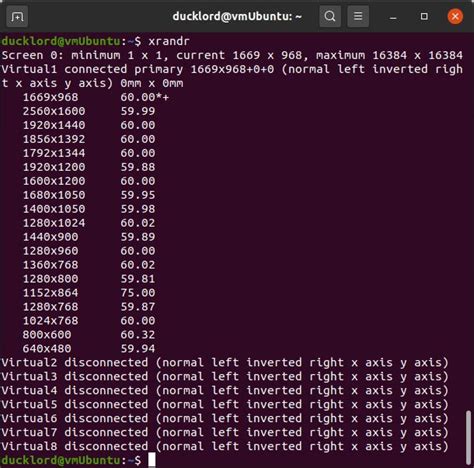
Task: Close the terminal window
Action: pyautogui.click(x=455, y=16)
